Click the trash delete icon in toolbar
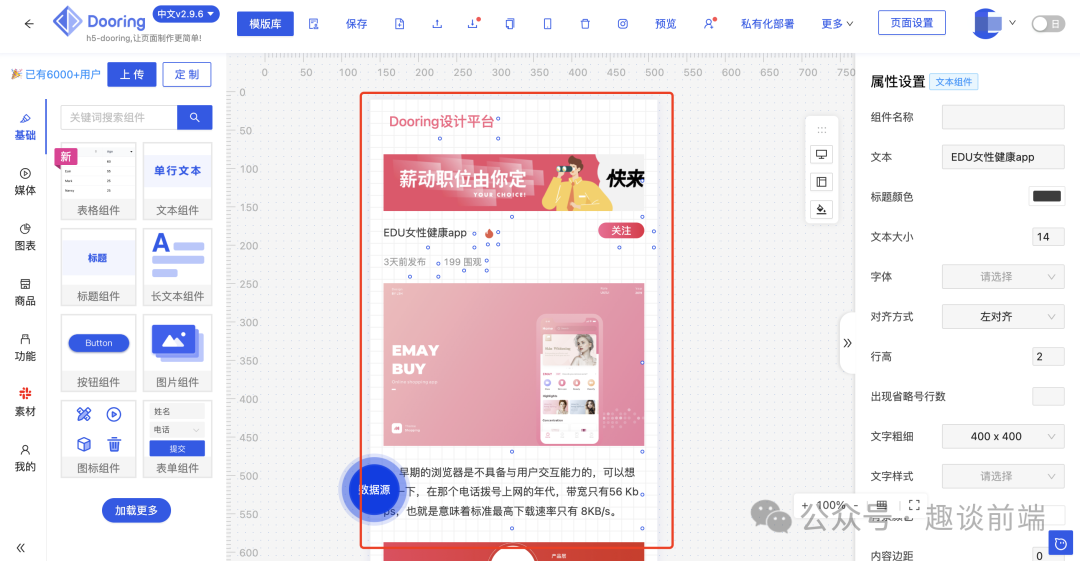1080x561 pixels. 585,23
